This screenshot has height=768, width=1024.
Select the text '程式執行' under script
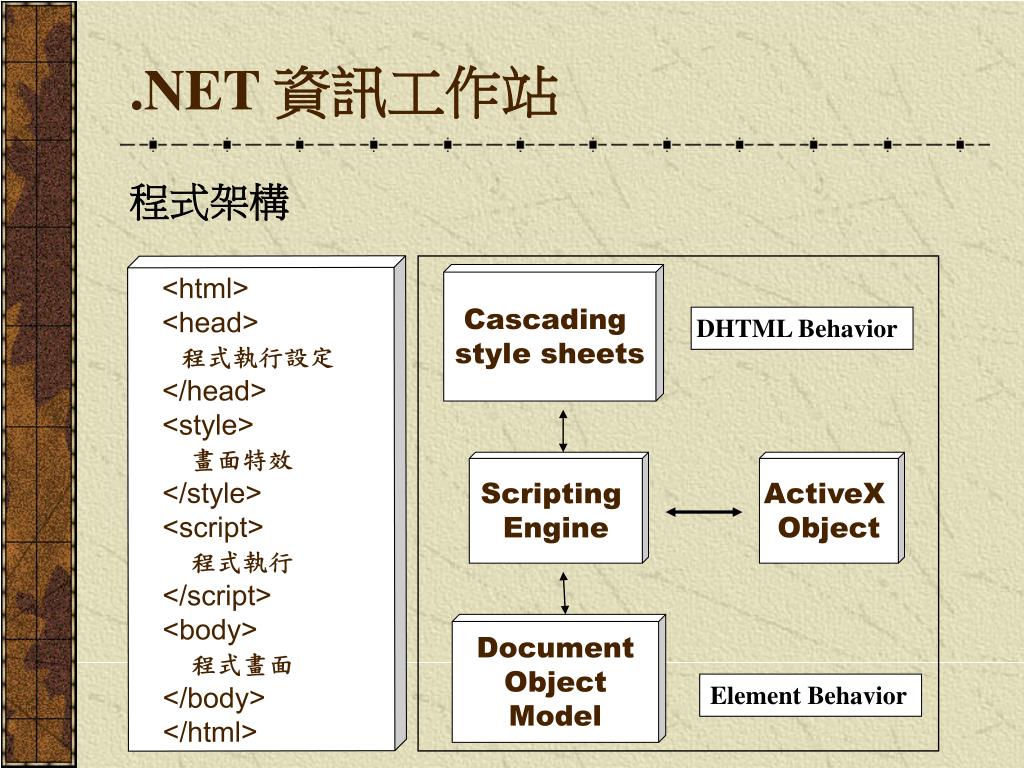tap(242, 562)
